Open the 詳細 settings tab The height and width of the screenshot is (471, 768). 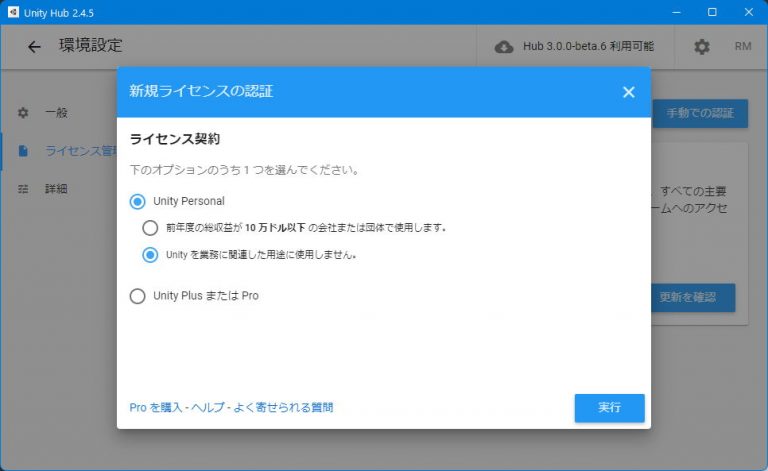(56, 188)
